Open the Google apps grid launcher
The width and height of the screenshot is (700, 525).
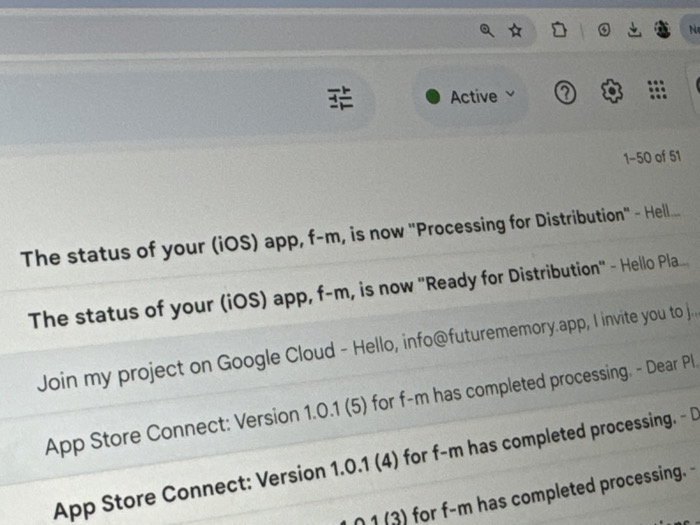pyautogui.click(x=657, y=90)
